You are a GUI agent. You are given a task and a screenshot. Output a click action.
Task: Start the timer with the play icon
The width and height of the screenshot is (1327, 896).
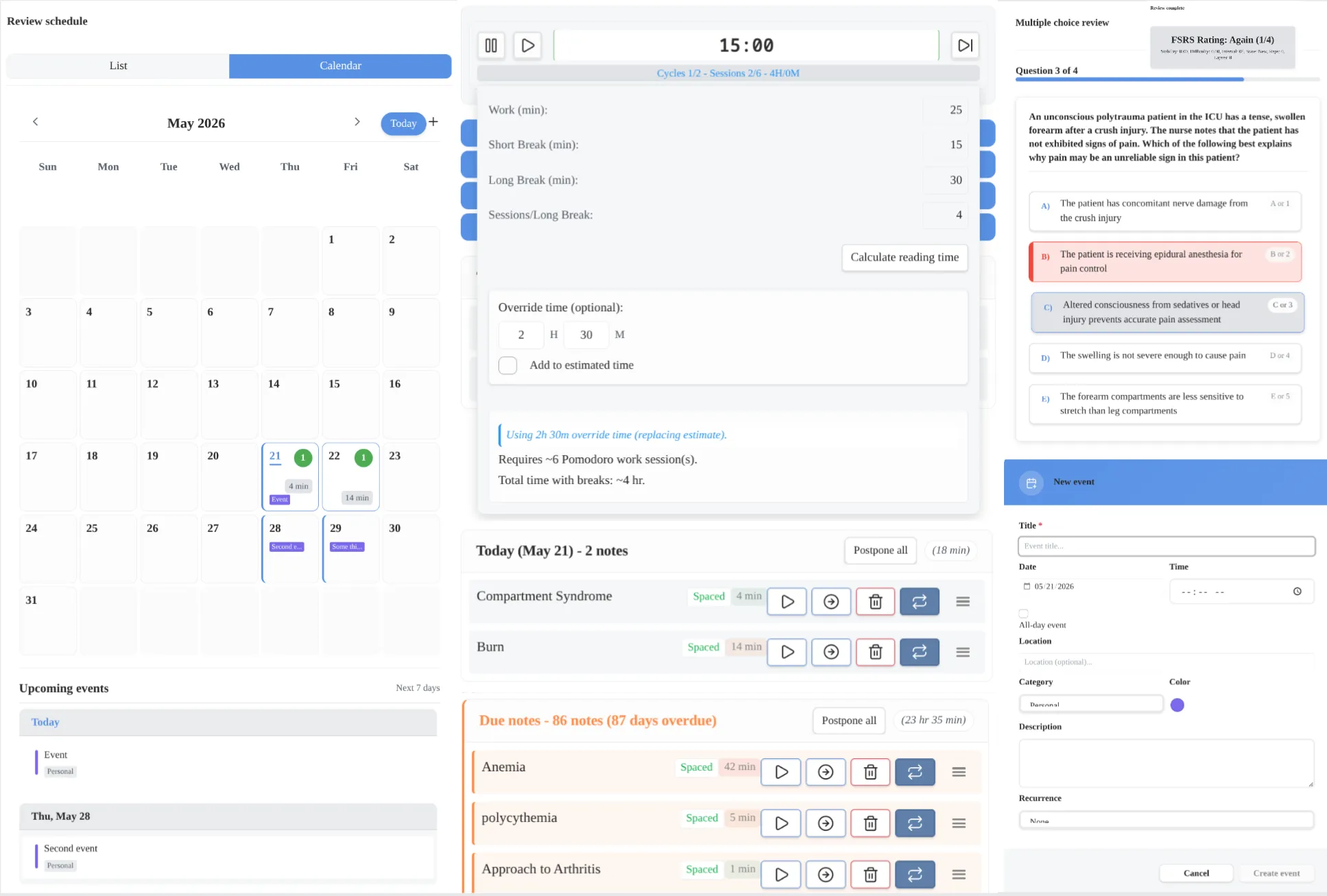[527, 45]
